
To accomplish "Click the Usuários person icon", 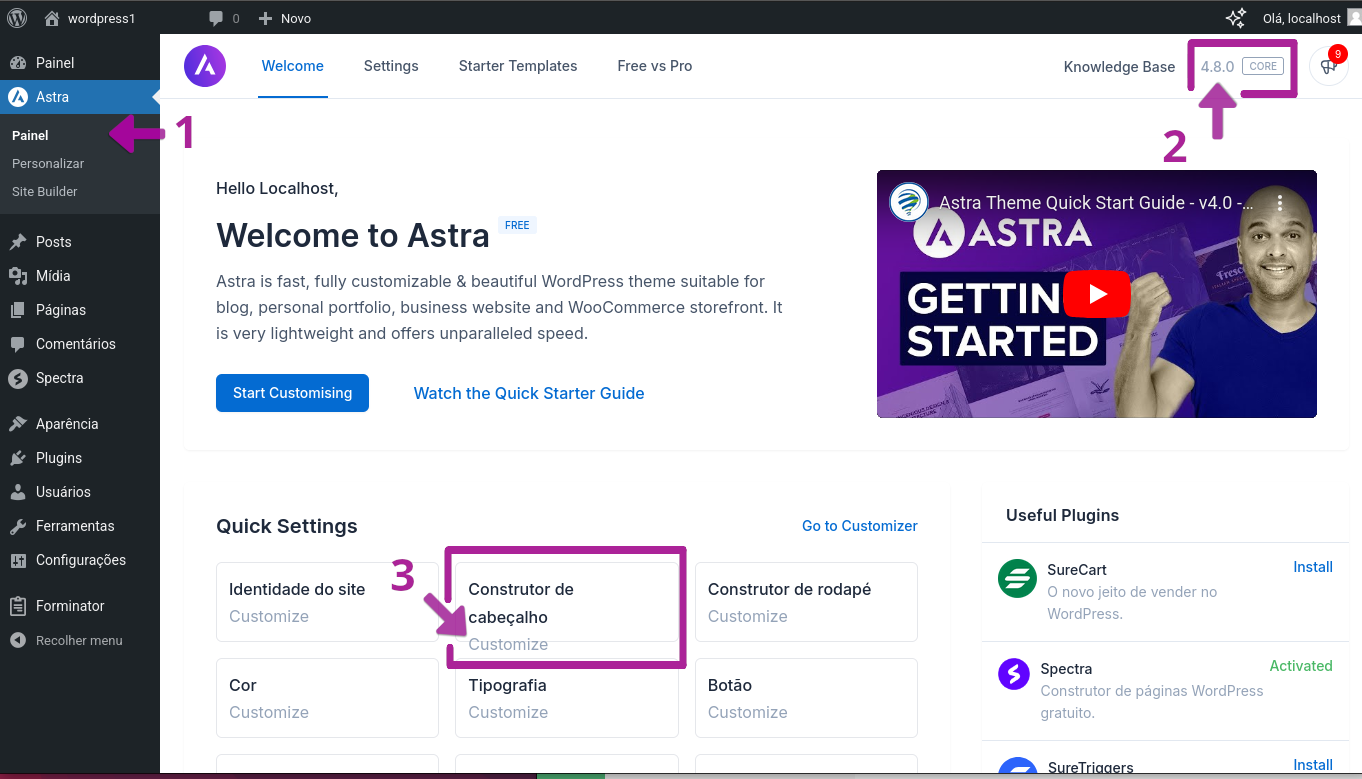I will [18, 492].
